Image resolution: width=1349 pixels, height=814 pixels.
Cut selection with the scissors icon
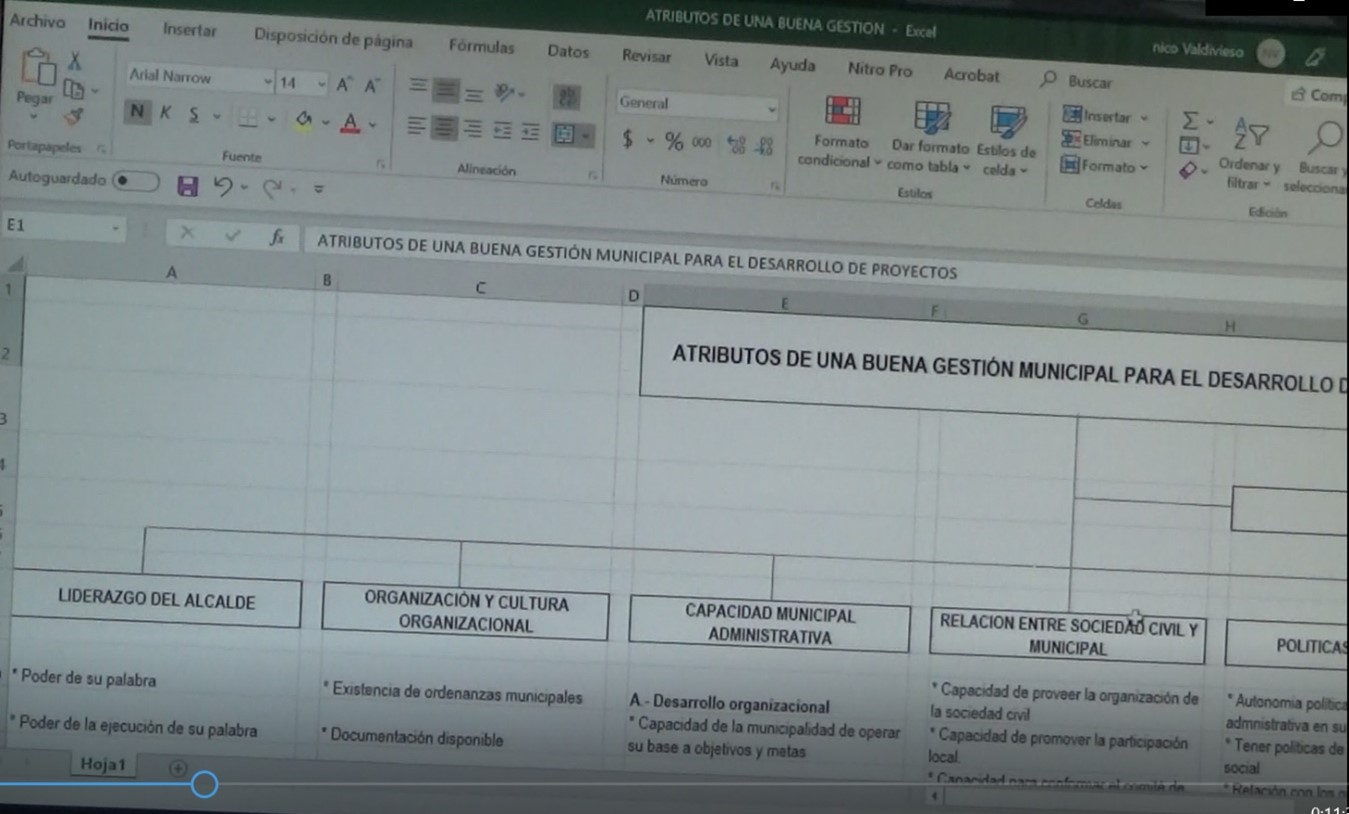[75, 62]
